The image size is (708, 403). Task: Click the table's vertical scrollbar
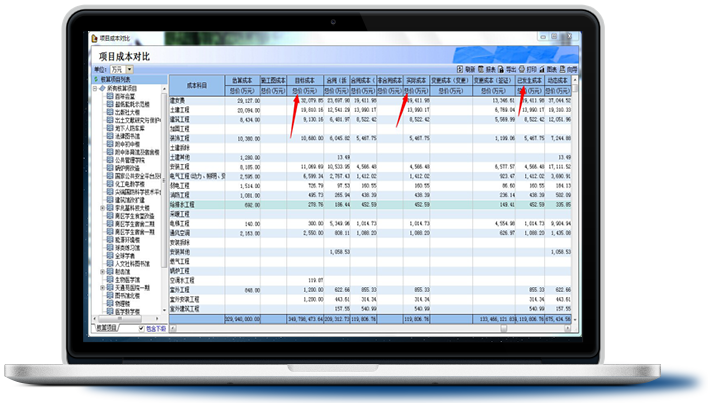click(575, 200)
